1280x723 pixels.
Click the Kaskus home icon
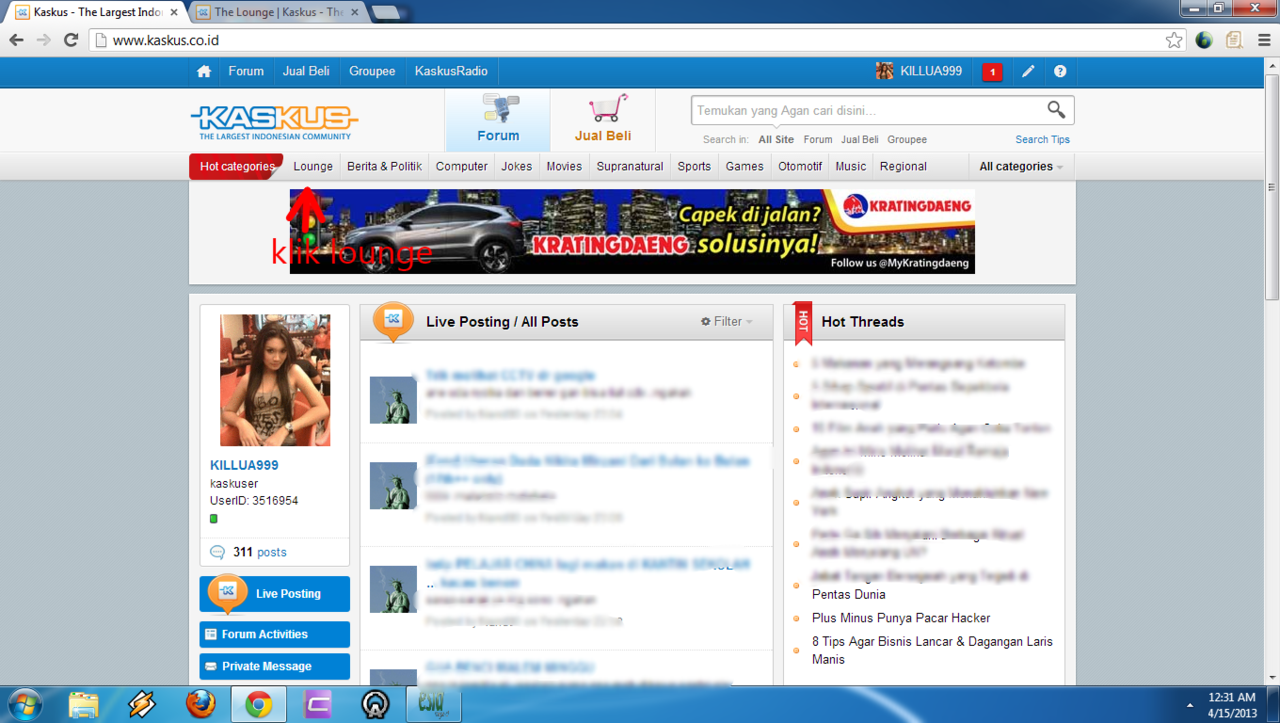click(x=204, y=71)
